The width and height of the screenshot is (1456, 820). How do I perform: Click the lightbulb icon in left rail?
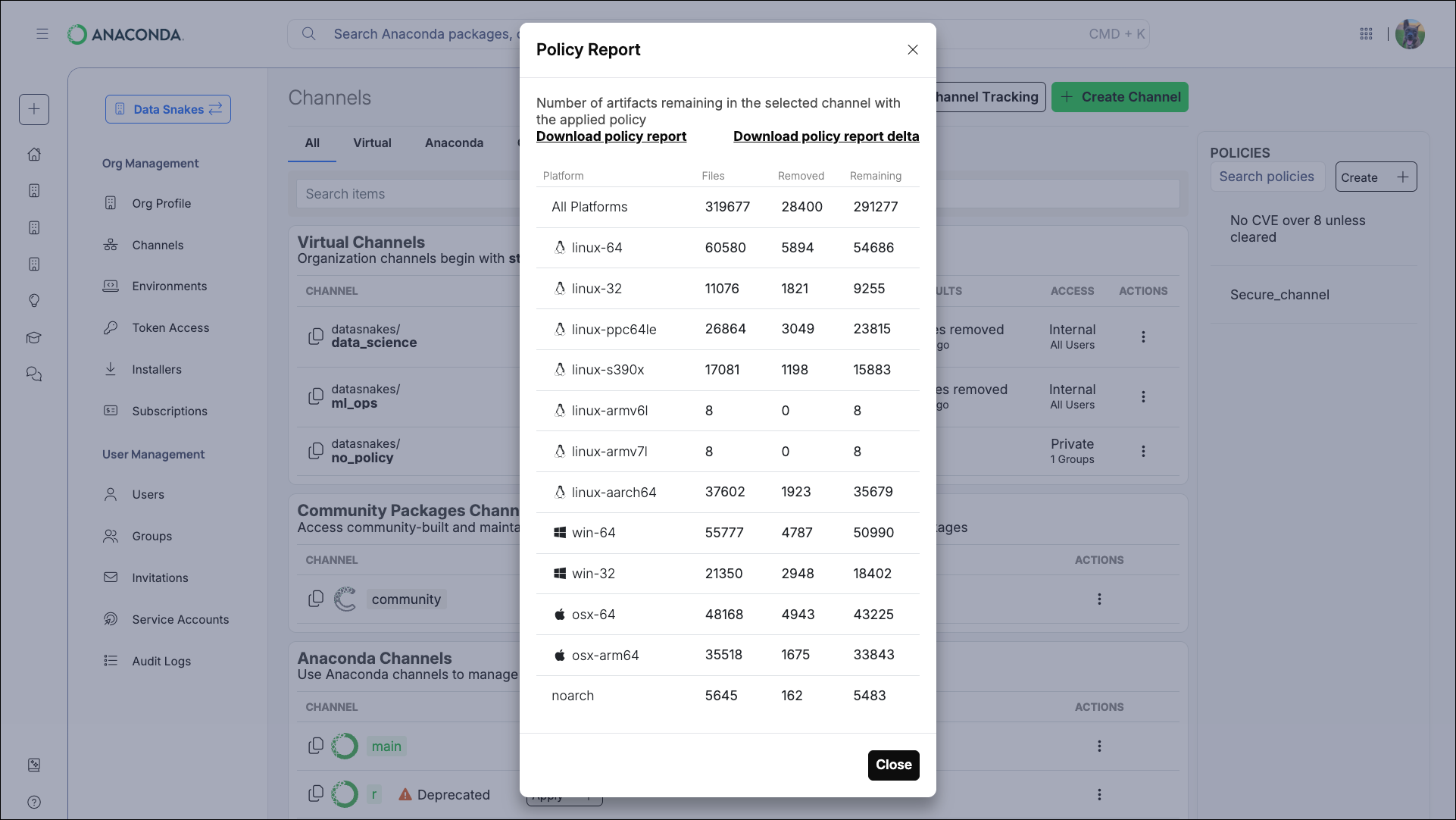pyautogui.click(x=34, y=301)
